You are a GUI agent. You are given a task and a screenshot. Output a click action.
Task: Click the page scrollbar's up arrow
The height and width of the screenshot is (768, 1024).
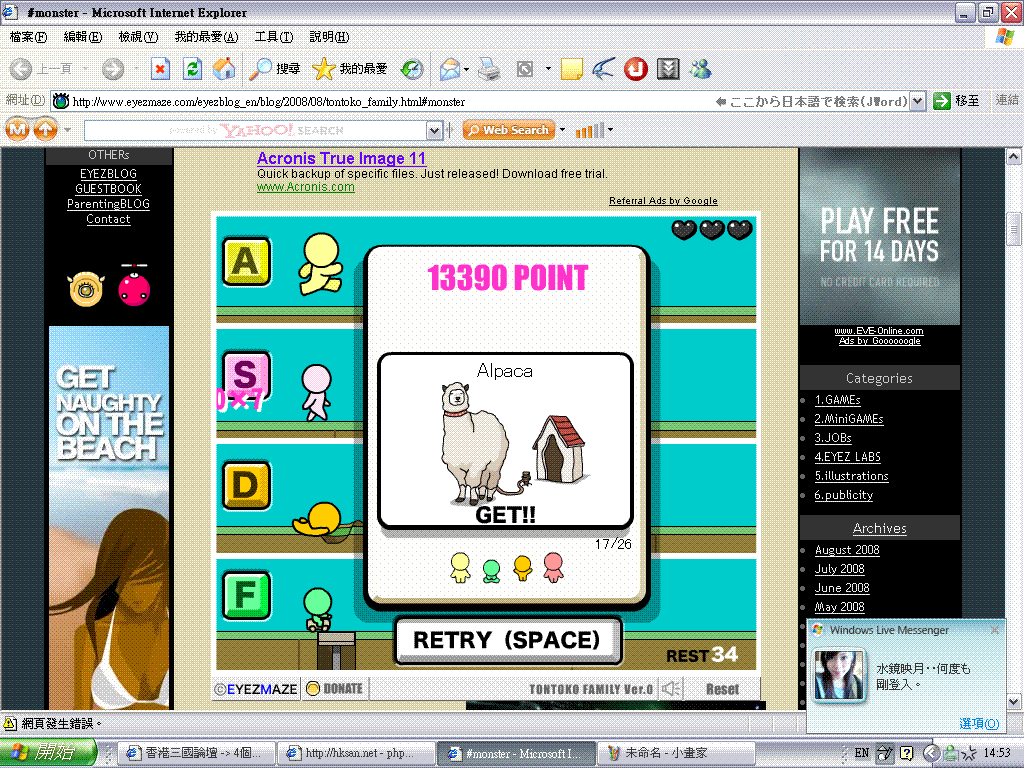[x=1013, y=157]
